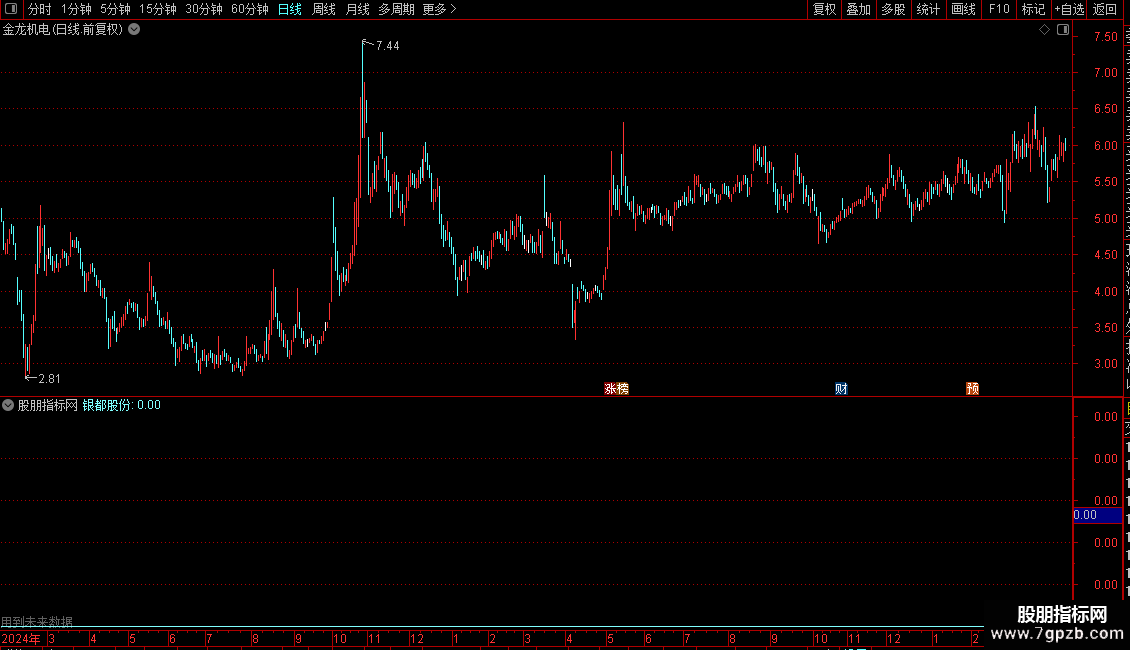
Task: Click the 财 financial report marker
Action: point(841,388)
